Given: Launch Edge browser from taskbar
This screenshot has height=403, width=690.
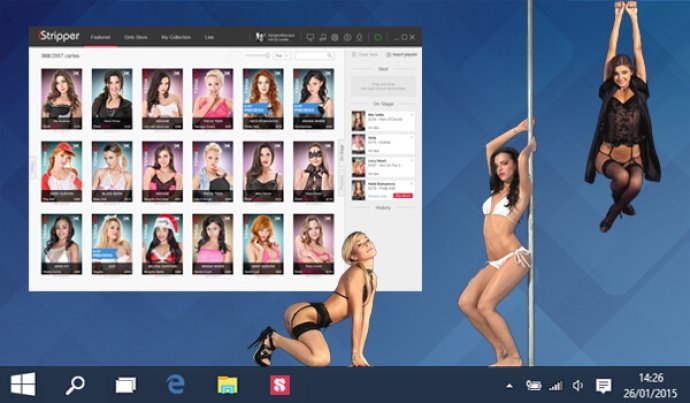Looking at the screenshot, I should [176, 385].
